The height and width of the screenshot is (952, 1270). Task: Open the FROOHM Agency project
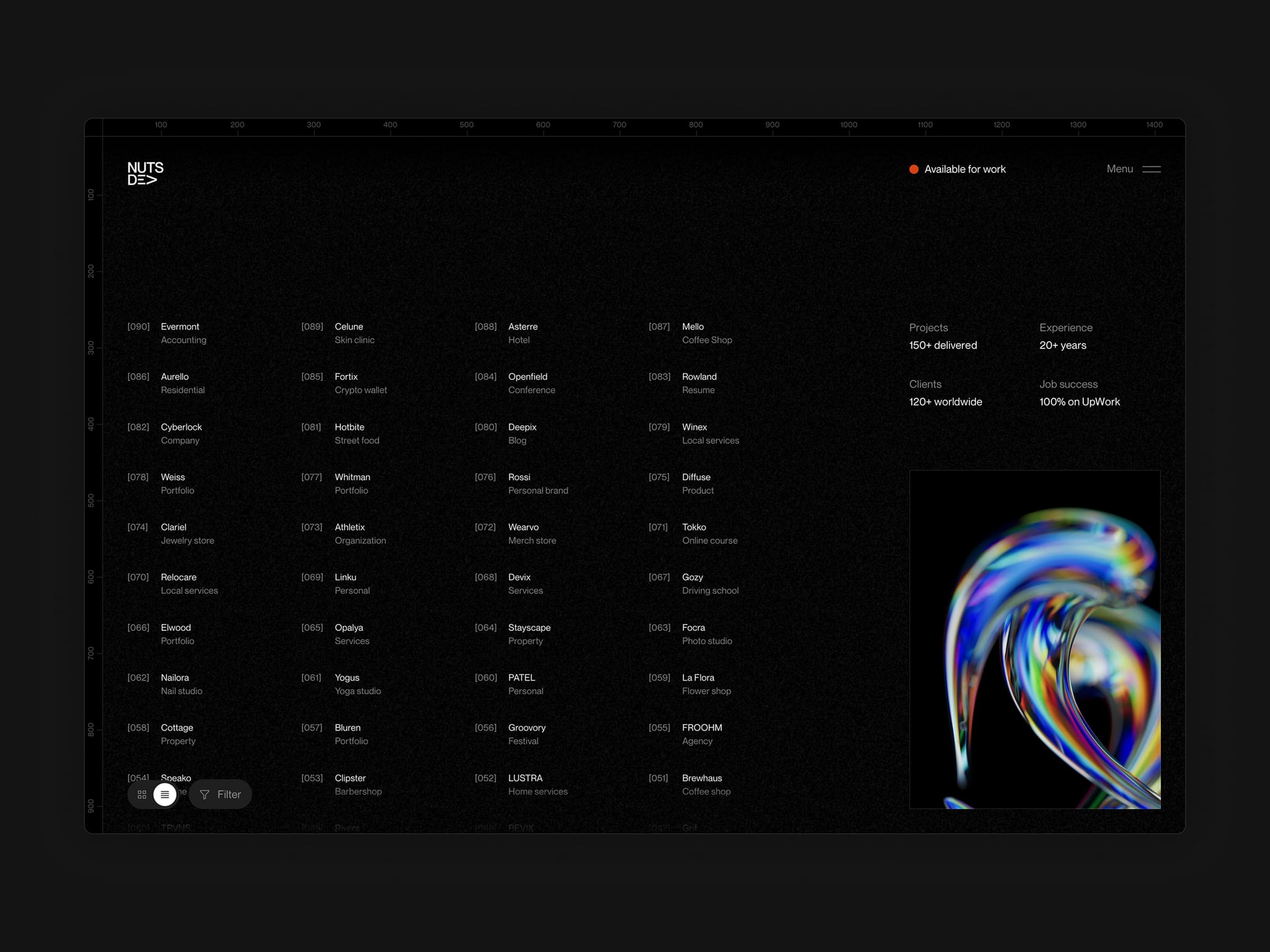click(x=685, y=734)
